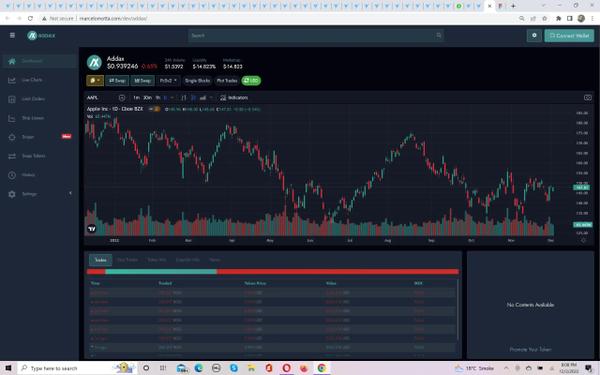The width and height of the screenshot is (600, 375).
Task: Select the Trades tab below chart
Action: click(x=101, y=260)
